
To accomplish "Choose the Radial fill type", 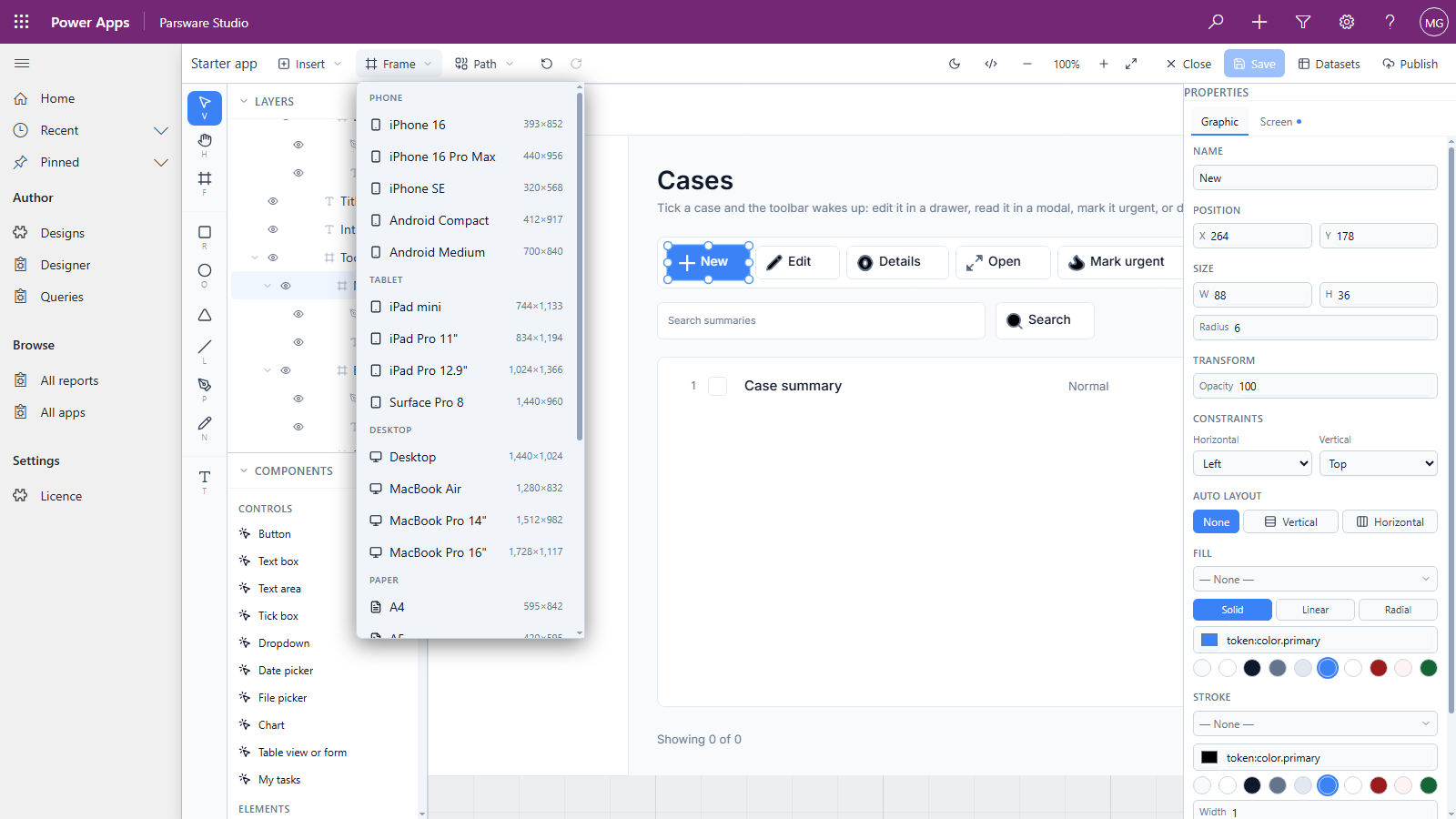I will [1398, 610].
